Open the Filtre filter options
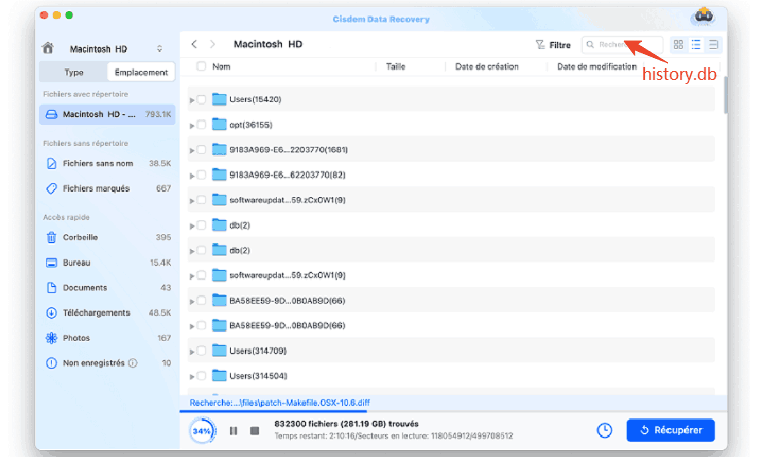 pyautogui.click(x=553, y=45)
